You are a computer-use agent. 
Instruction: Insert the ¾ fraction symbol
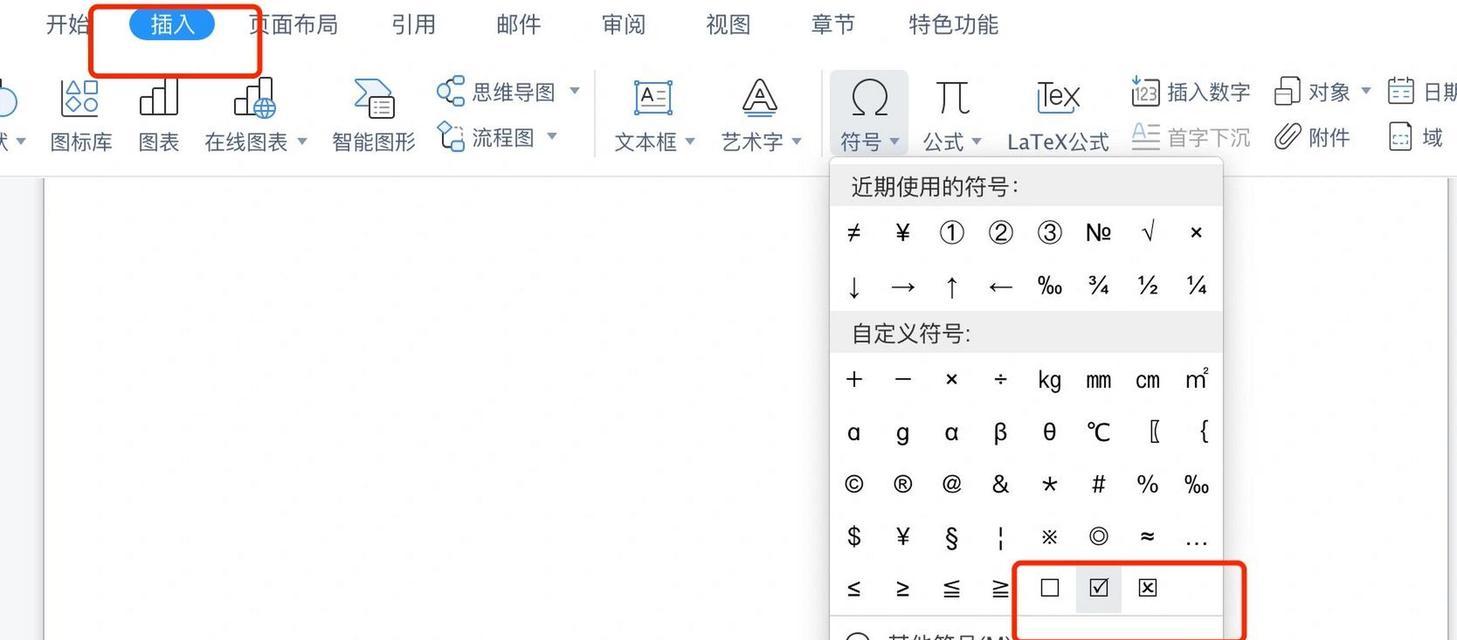click(x=1098, y=287)
